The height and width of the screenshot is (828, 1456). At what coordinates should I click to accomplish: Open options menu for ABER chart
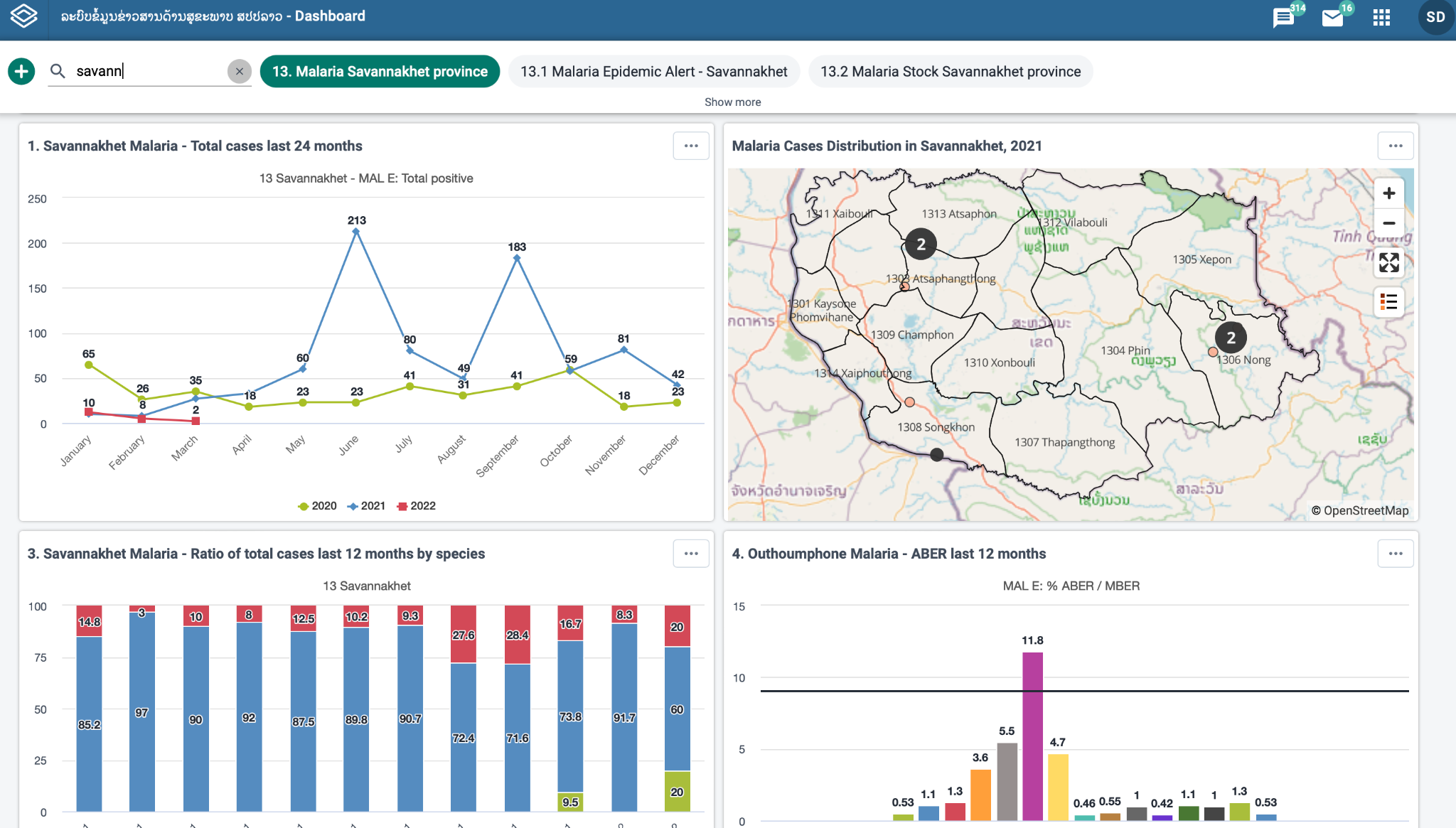click(1396, 554)
